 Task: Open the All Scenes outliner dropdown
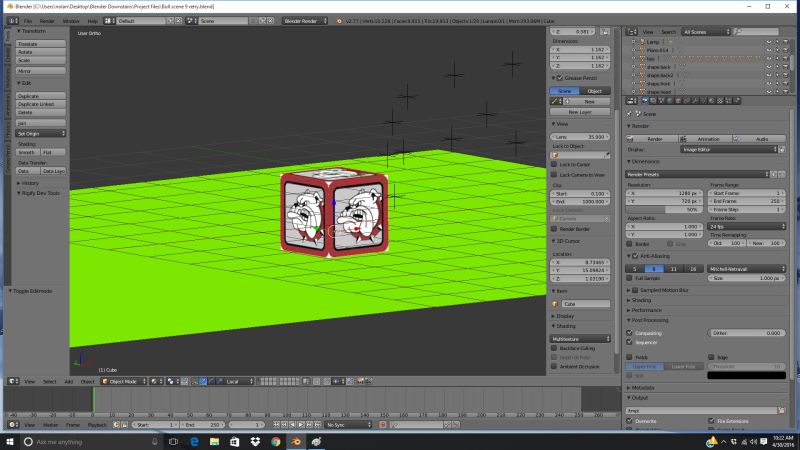tap(706, 32)
